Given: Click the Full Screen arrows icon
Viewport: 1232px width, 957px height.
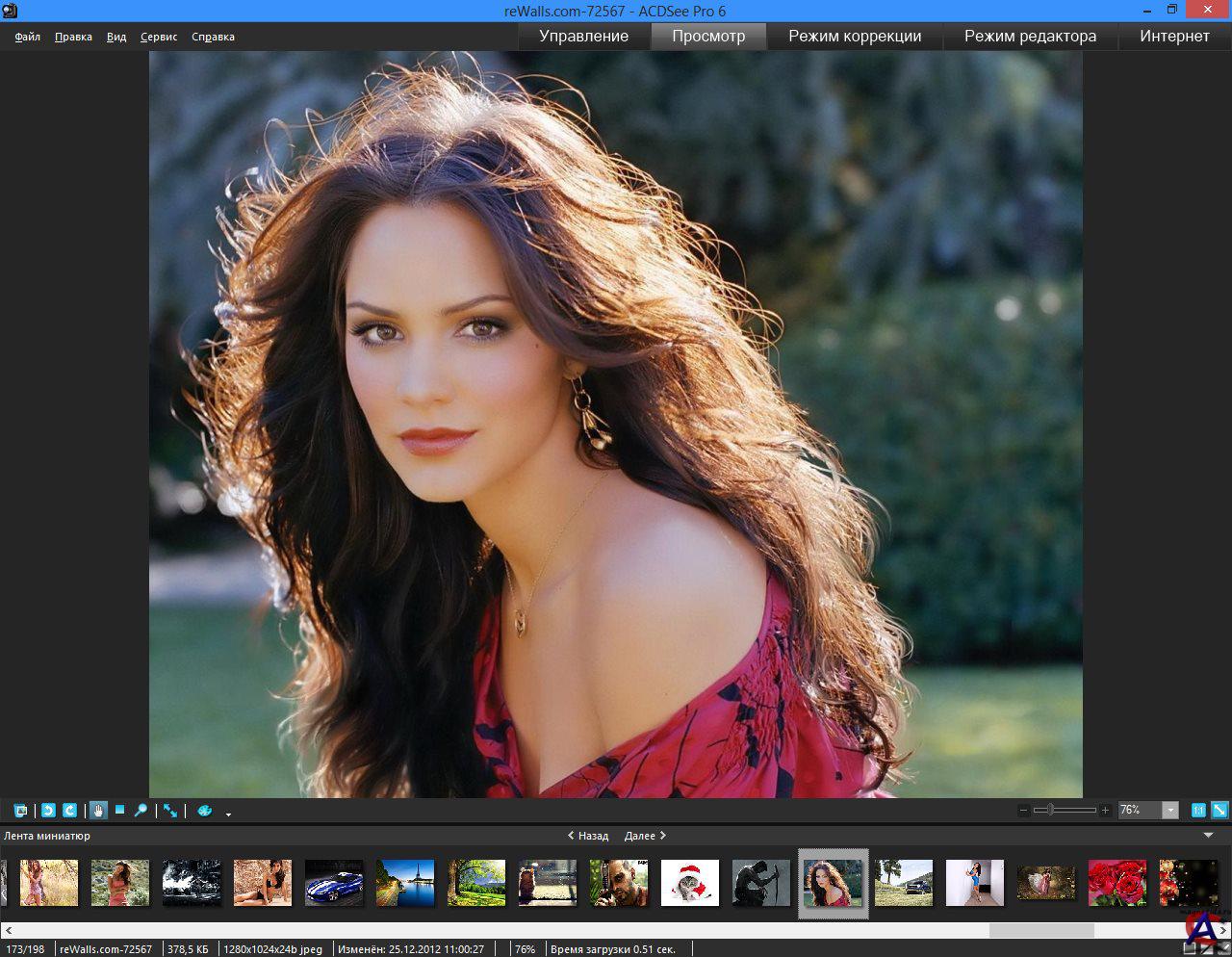Looking at the screenshot, I should 170,811.
